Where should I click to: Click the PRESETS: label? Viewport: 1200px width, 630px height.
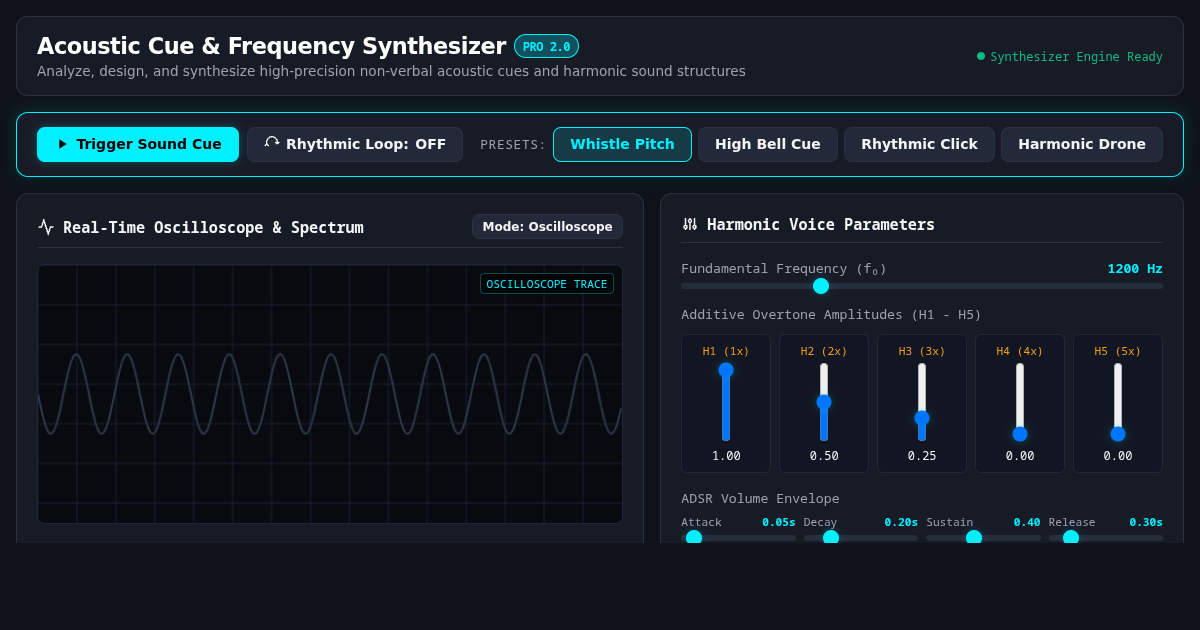click(x=513, y=144)
